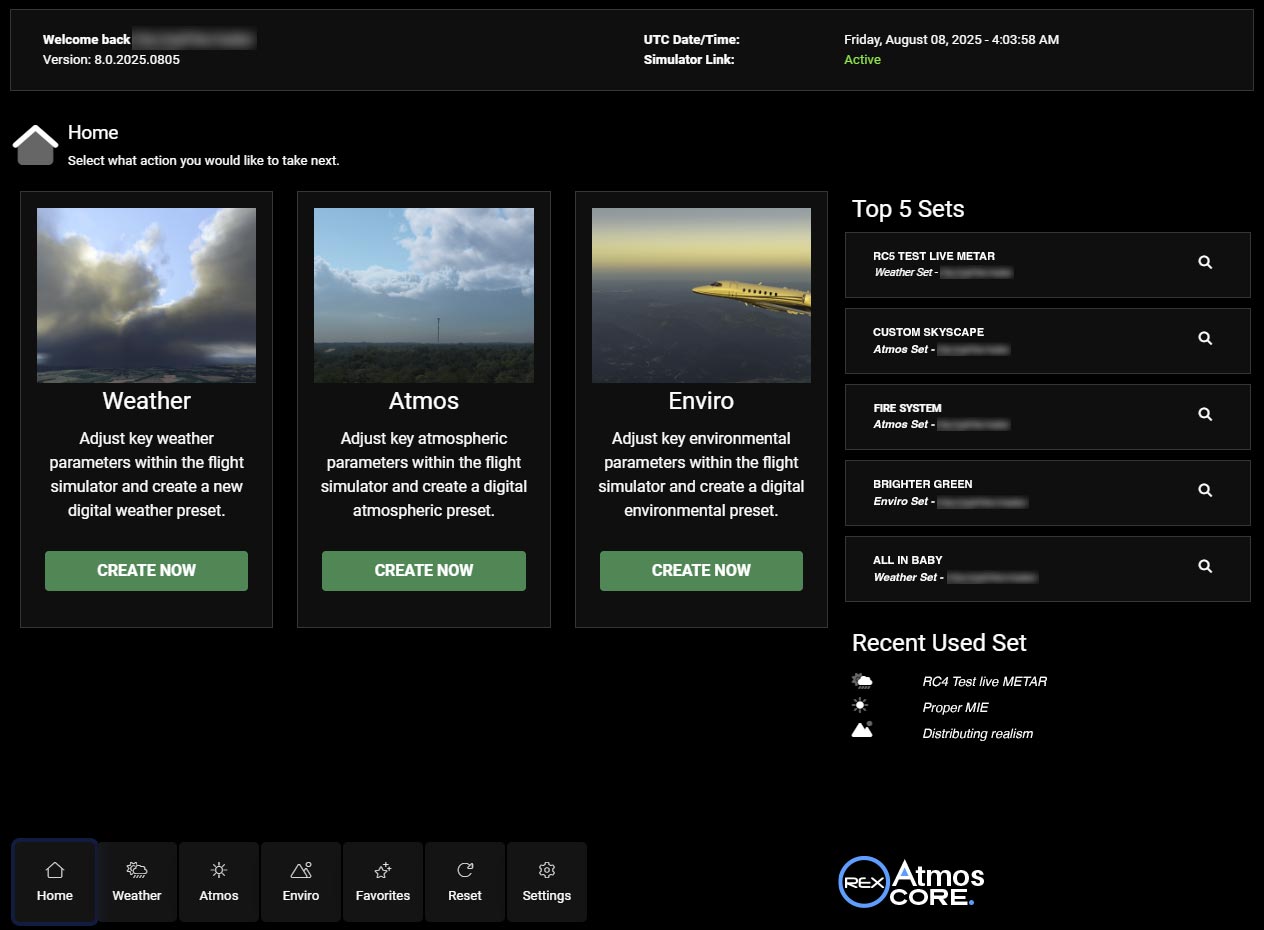The height and width of the screenshot is (930, 1264).
Task: Open search for RC5 TEST LIVE METAR set
Action: (x=1204, y=262)
